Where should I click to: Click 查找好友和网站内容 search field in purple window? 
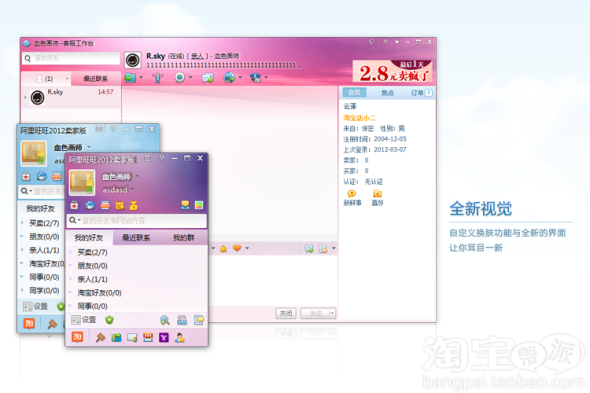coord(137,221)
